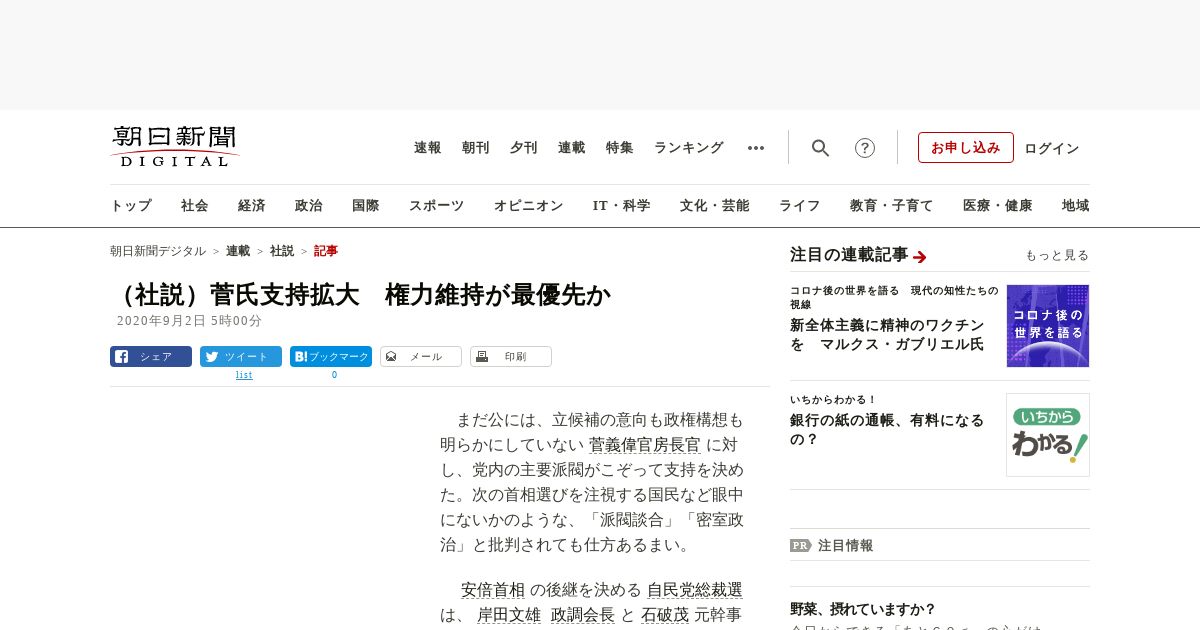Go to スポーツ category tab
The image size is (1200, 630).
point(436,206)
